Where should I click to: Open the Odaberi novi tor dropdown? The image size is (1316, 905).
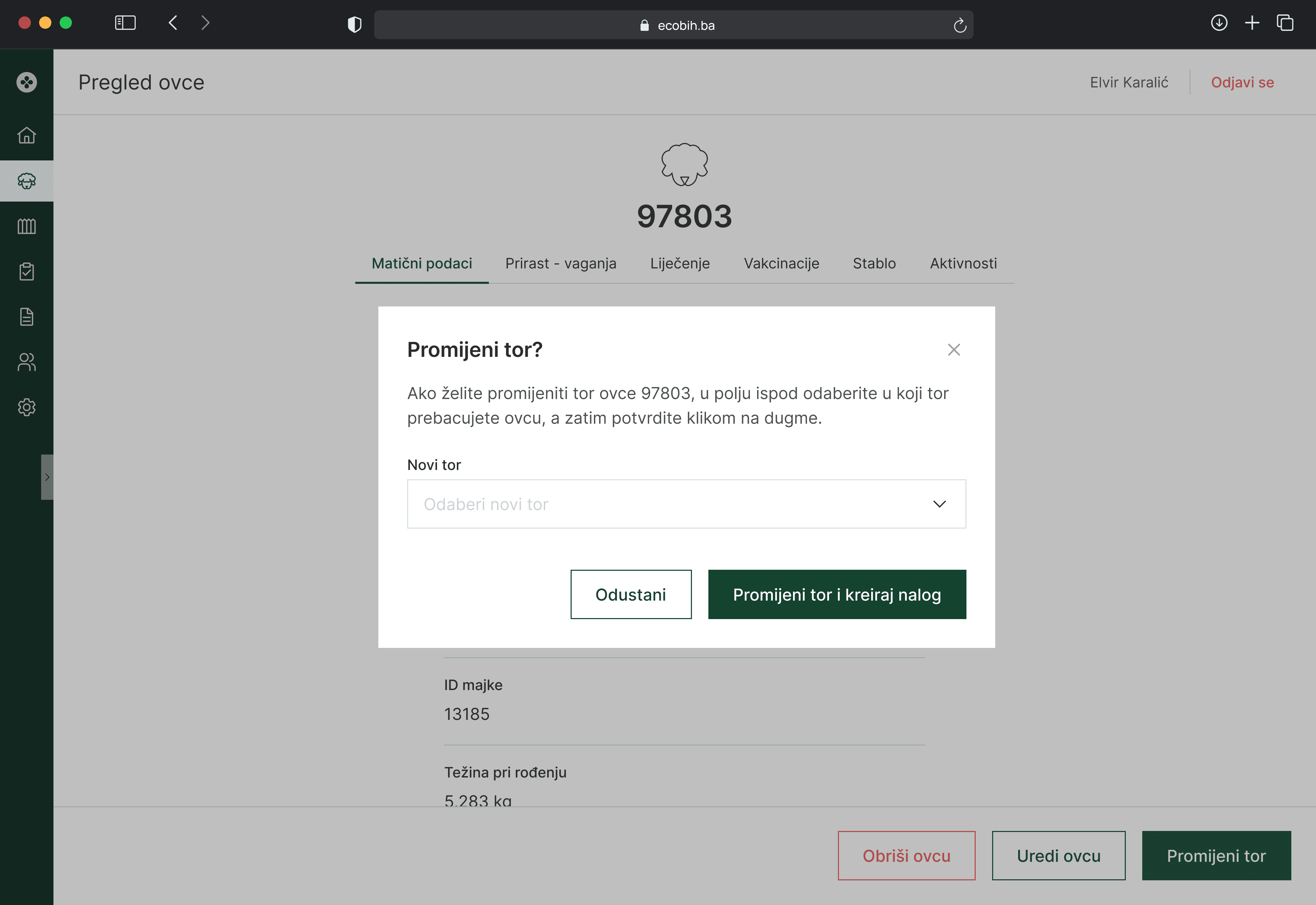[x=669, y=504]
